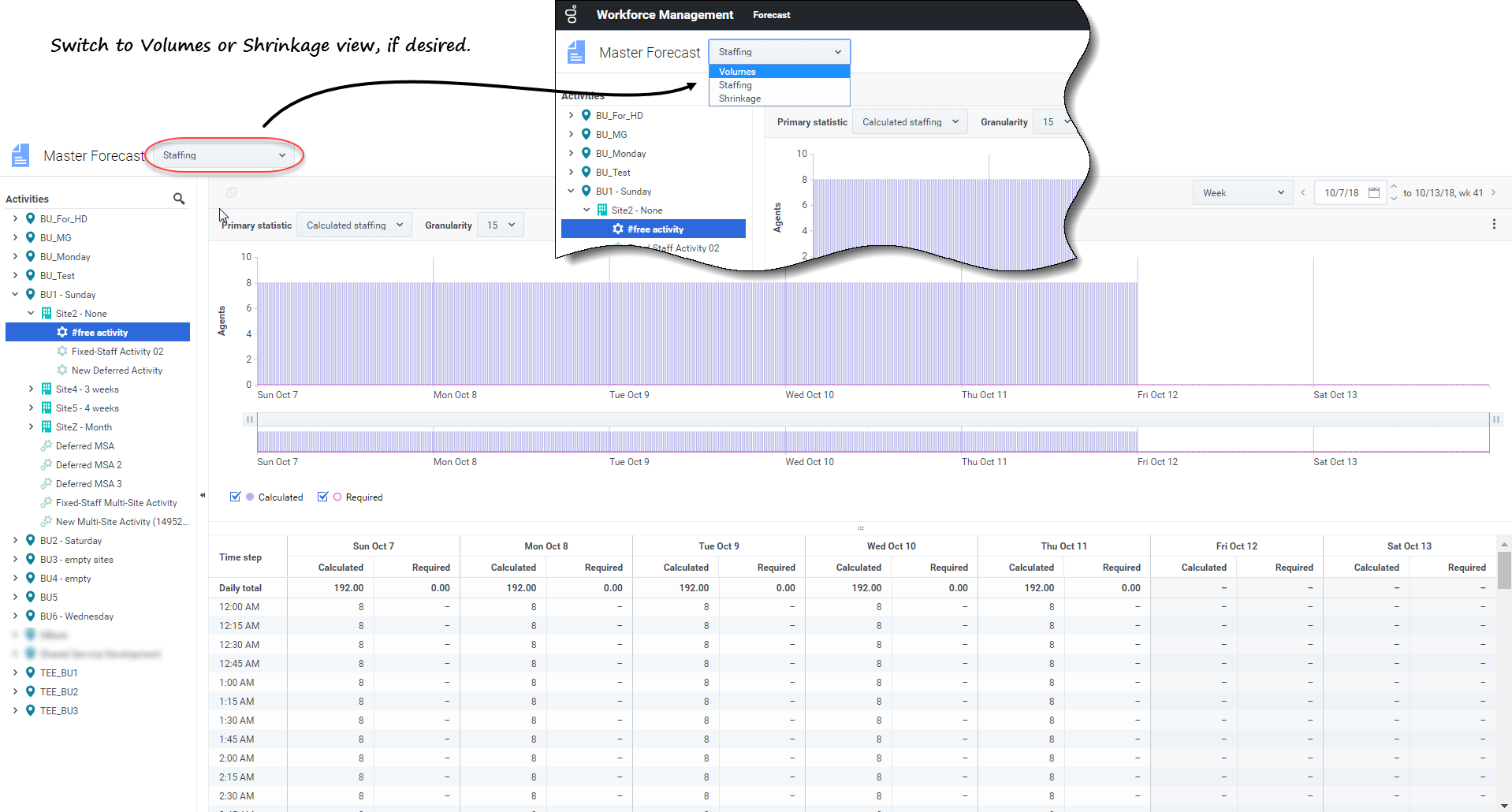
Task: Expand the BU_For_HD tree node
Action: click(x=15, y=218)
